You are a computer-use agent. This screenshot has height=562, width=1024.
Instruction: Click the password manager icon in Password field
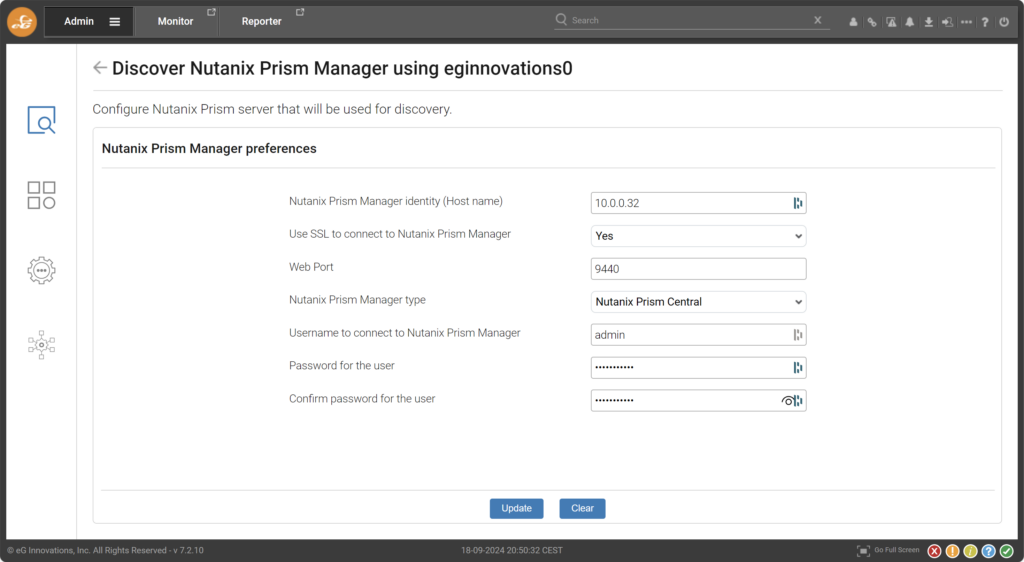coord(797,367)
